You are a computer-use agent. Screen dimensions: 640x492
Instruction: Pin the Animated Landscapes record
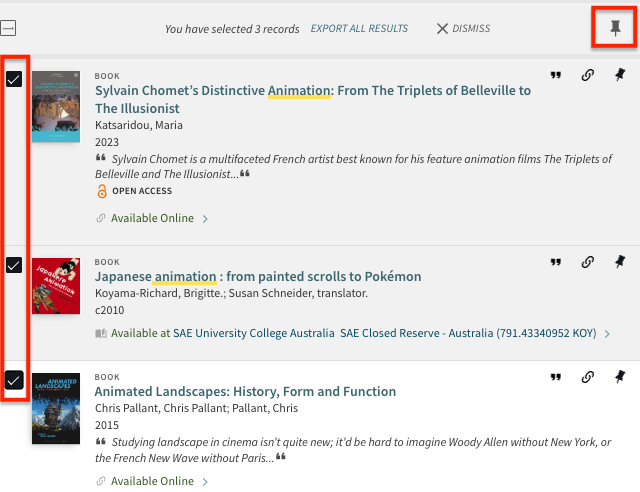(620, 377)
